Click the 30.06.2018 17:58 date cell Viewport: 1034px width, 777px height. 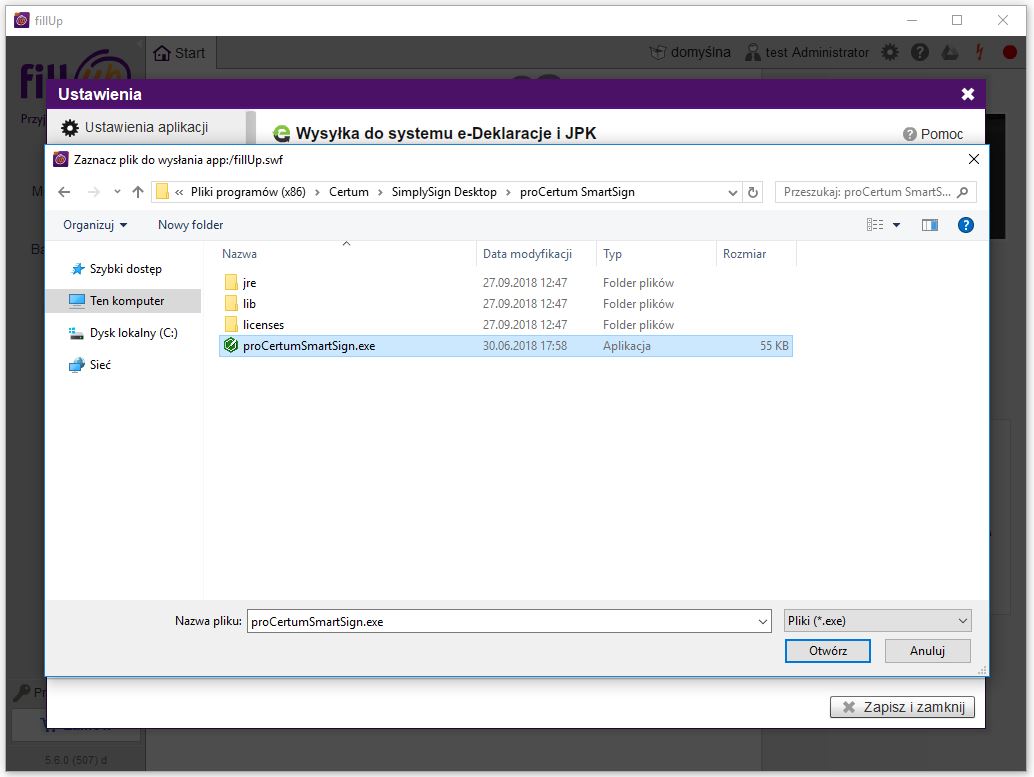coord(525,346)
